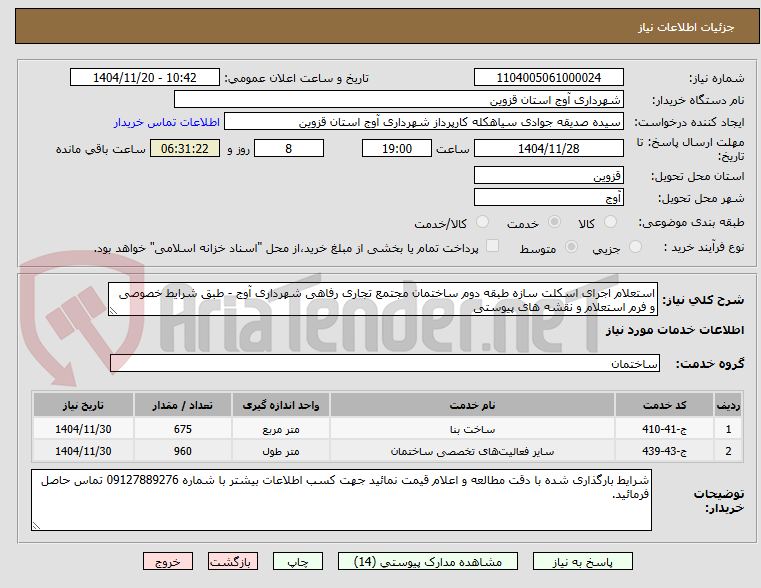Click the پاسخ به نیاز button
Image resolution: width=761 pixels, height=588 pixels.
(x=582, y=561)
